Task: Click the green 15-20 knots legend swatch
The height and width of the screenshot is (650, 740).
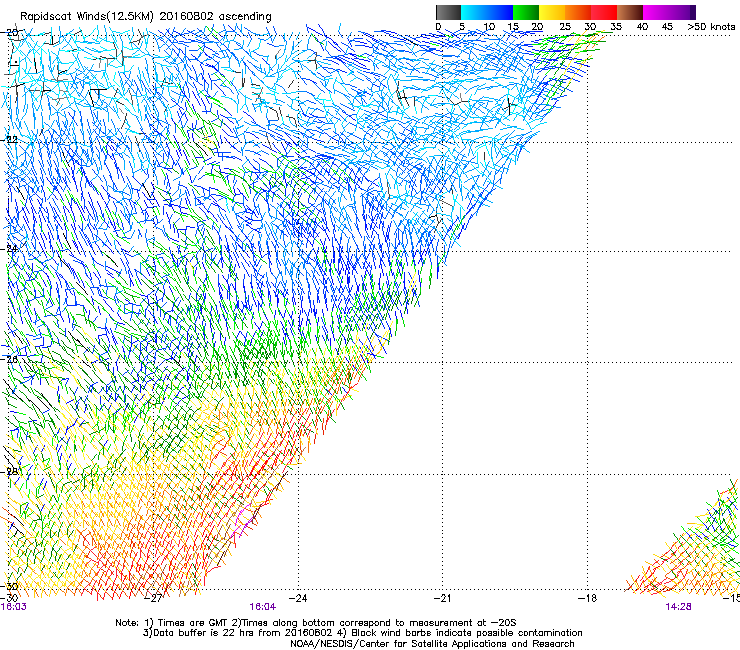Action: [526, 12]
